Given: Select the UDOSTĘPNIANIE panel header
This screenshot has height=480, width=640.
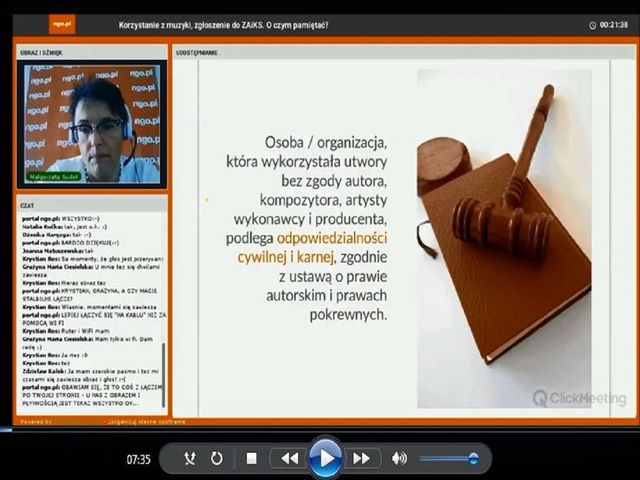Looking at the screenshot, I should [198, 51].
